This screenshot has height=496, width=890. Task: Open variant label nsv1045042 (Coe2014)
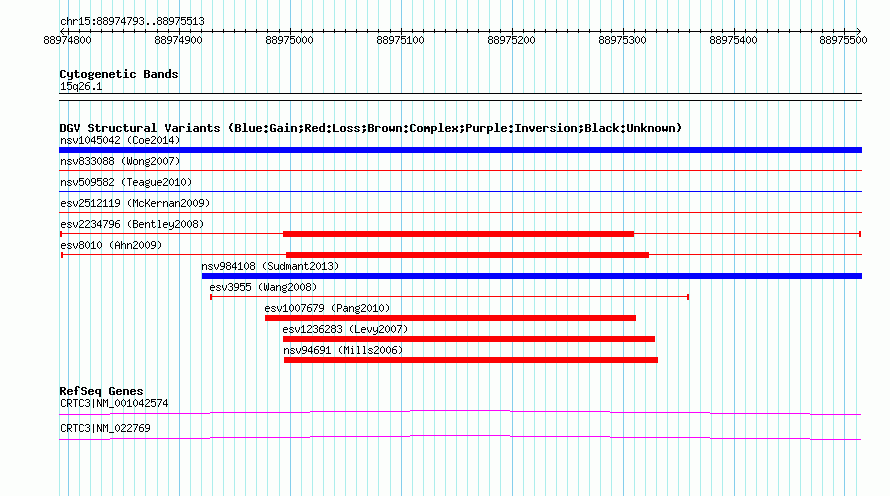[x=120, y=140]
